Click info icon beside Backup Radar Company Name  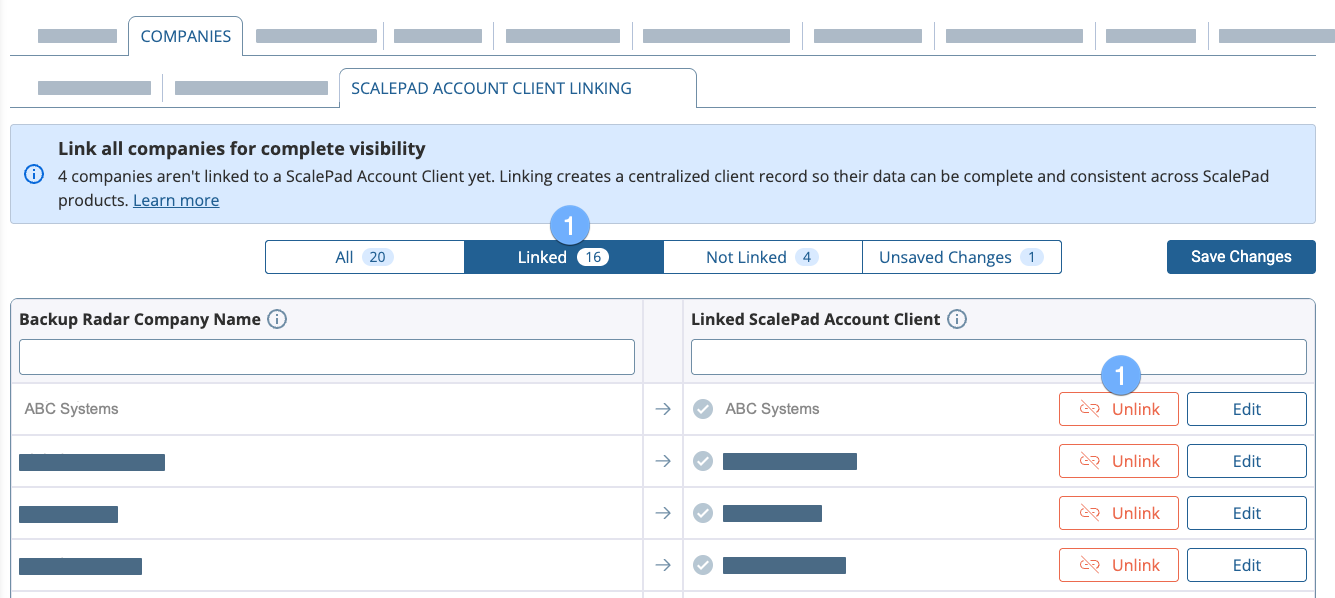pos(277,320)
